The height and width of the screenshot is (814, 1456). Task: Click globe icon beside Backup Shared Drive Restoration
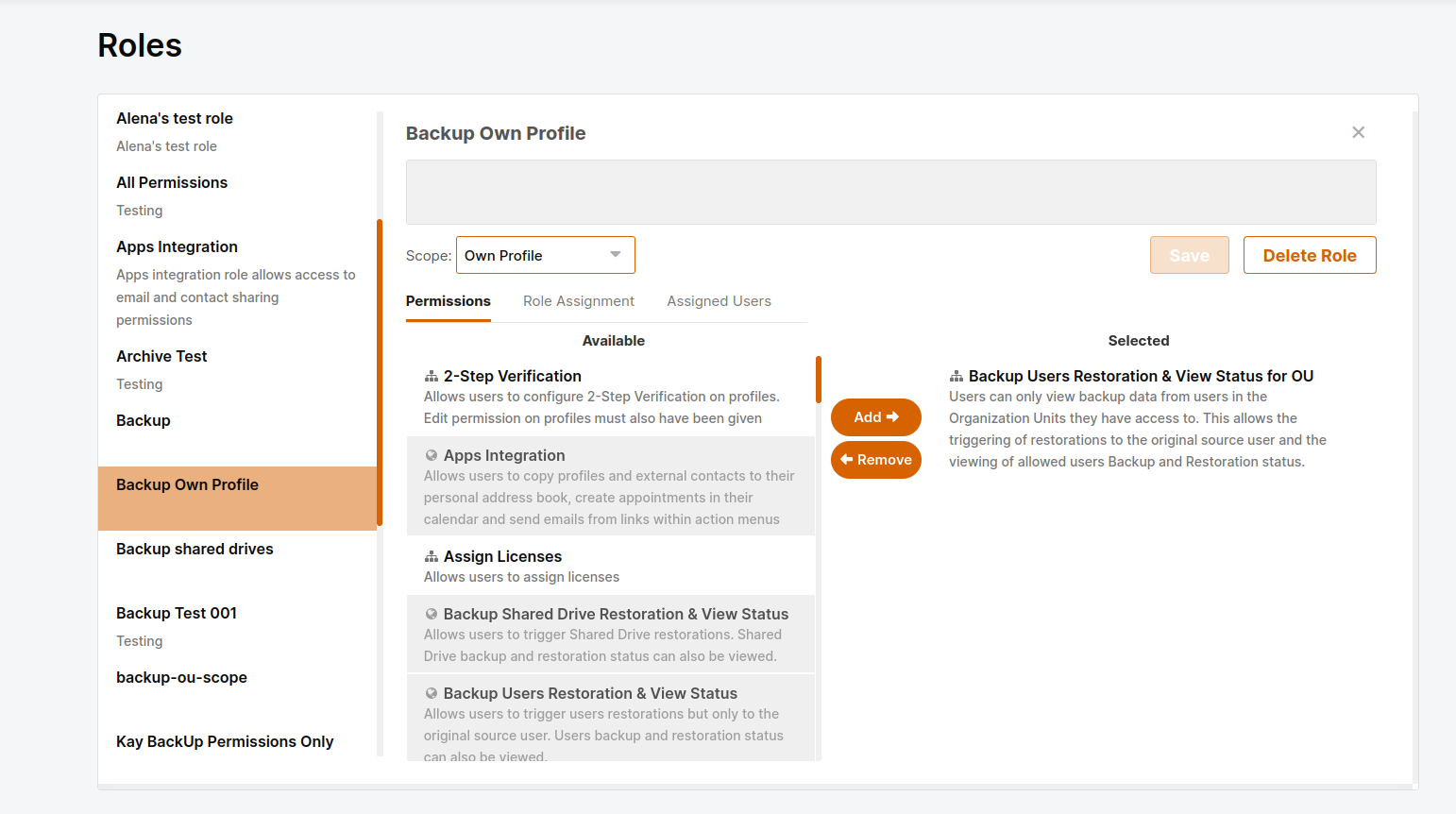tap(431, 614)
